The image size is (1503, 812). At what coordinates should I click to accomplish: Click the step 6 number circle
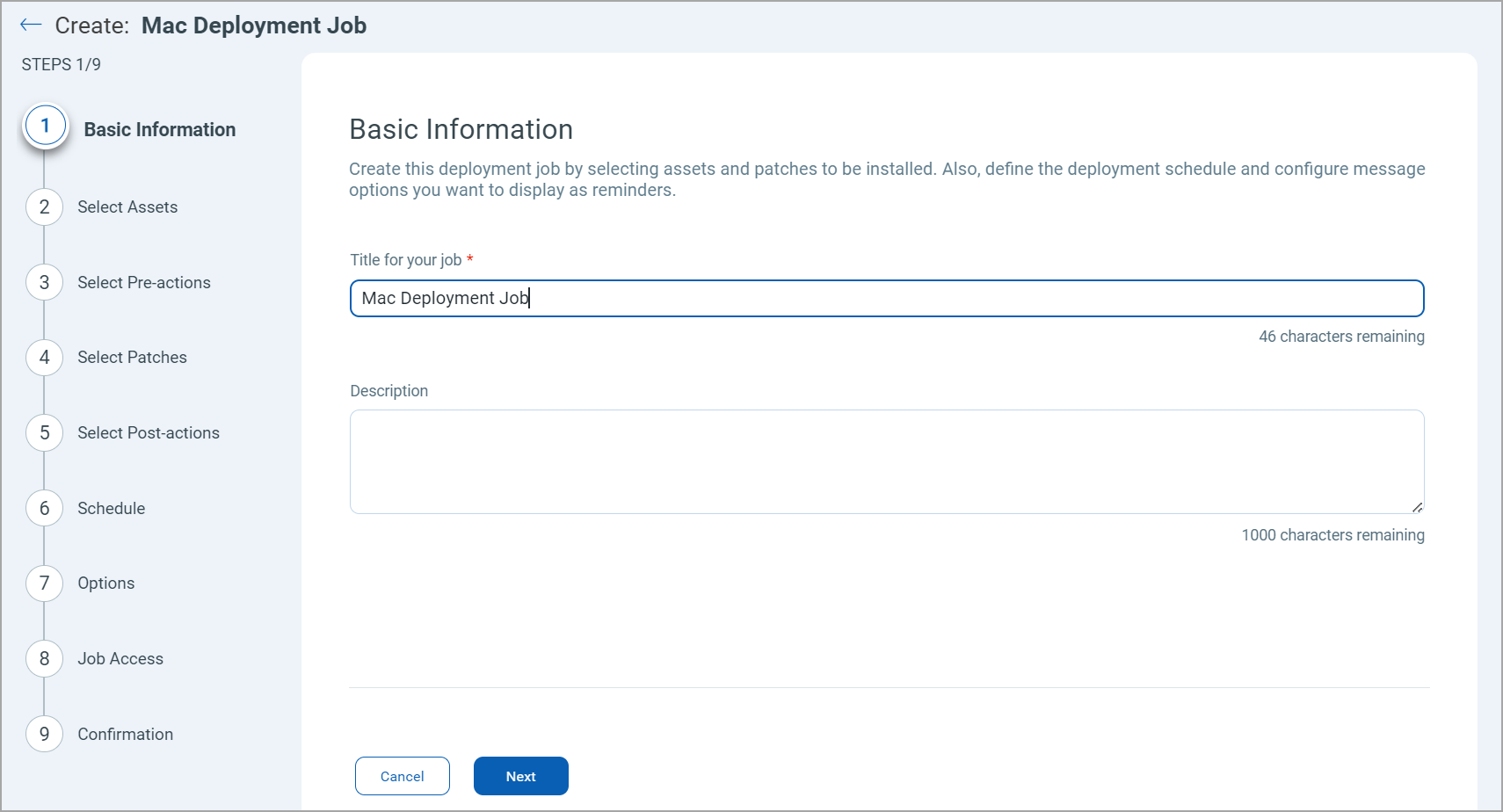coord(44,509)
